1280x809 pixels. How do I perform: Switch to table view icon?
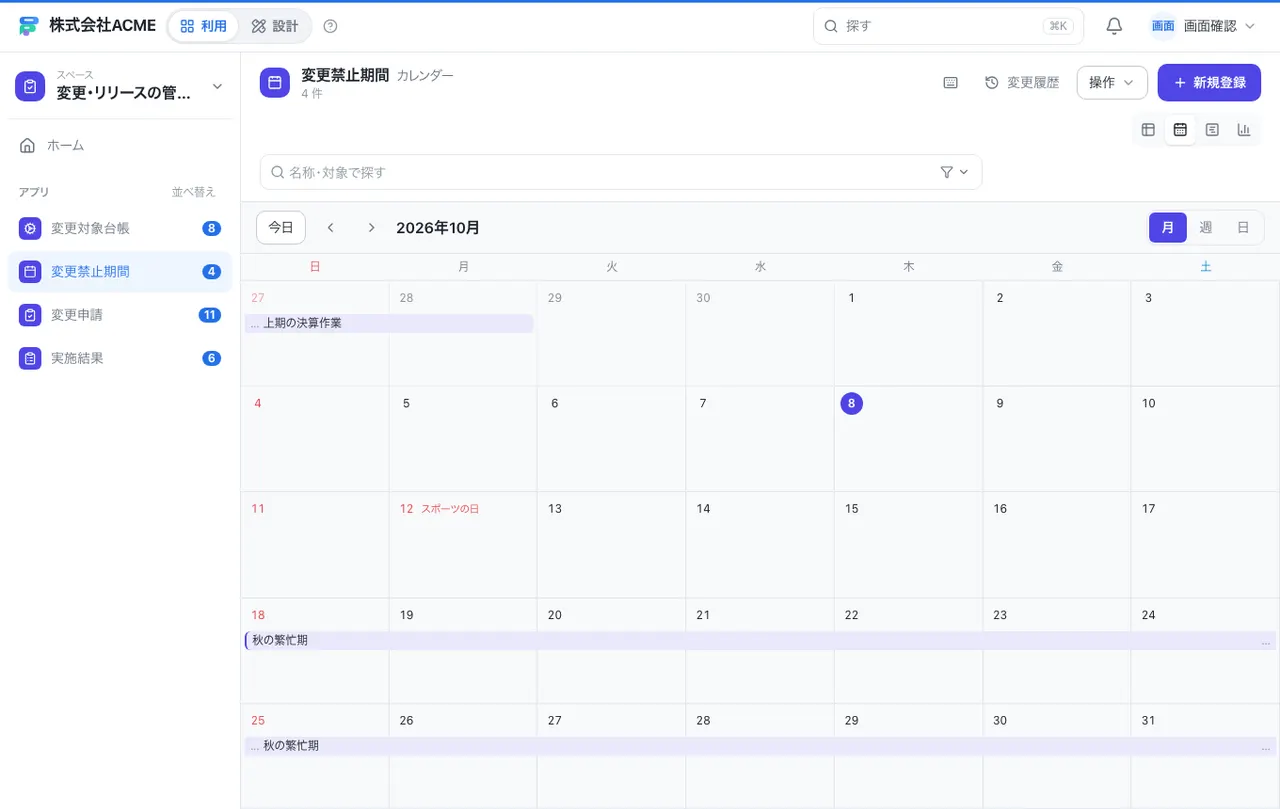(x=1148, y=130)
